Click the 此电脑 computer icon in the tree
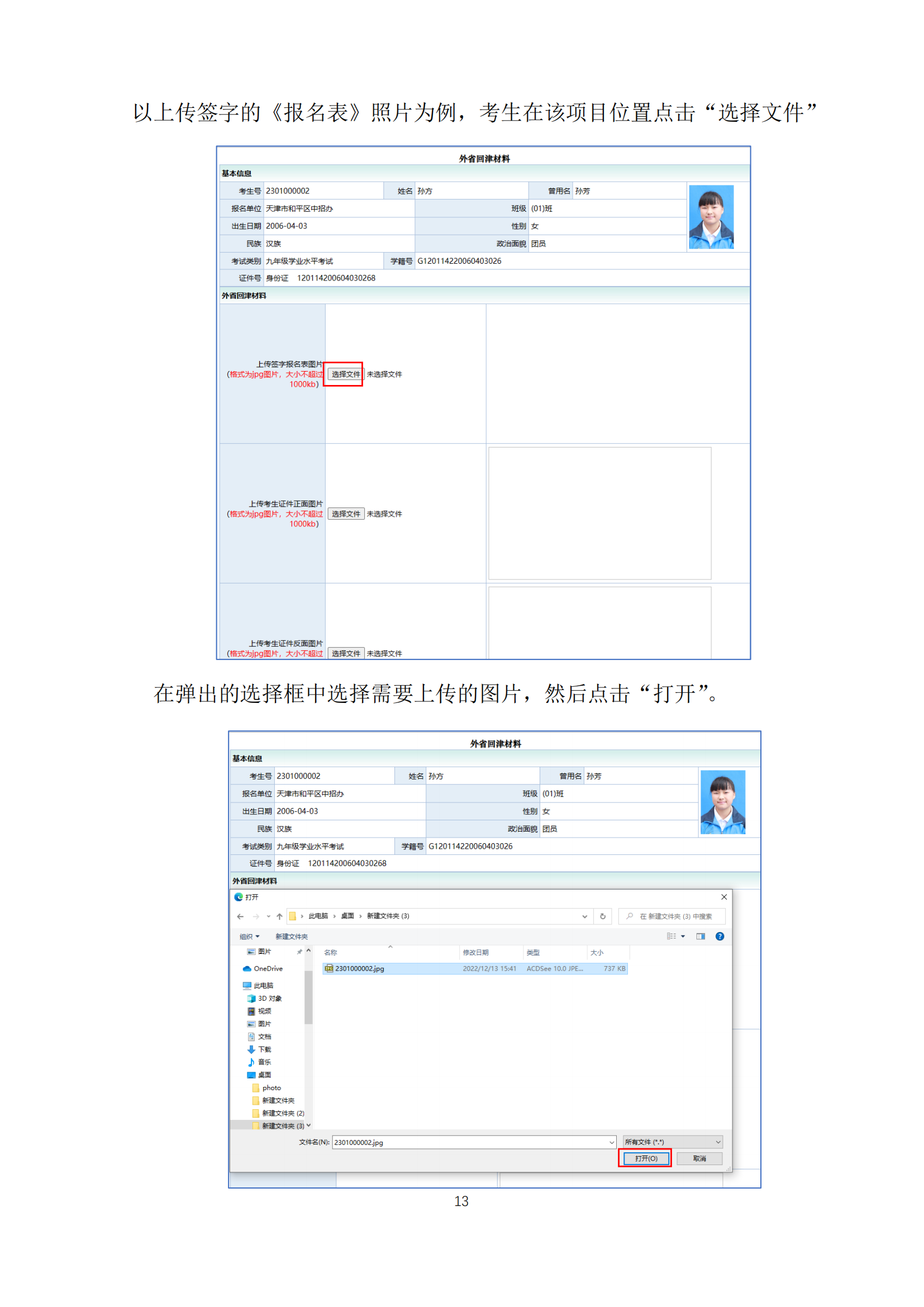924x1307 pixels. [247, 985]
